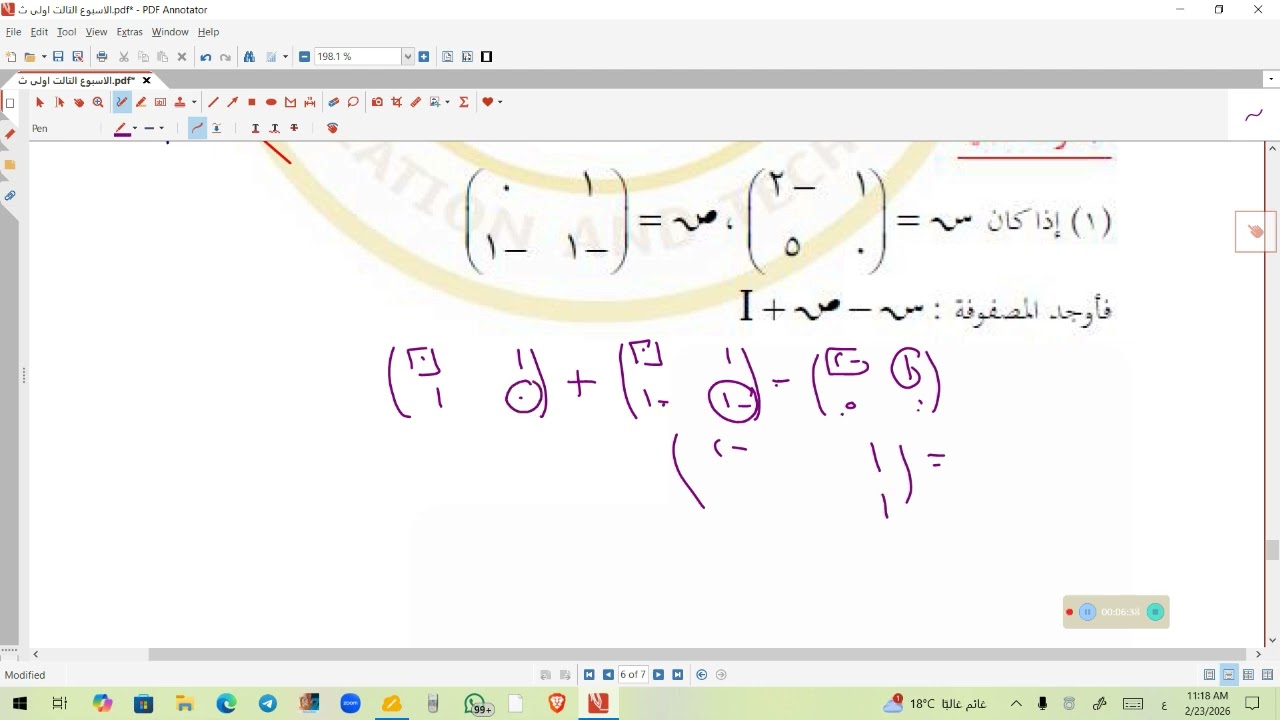Click the page number field '6 of 7'
Screen dimensions: 1280x720
click(633, 675)
